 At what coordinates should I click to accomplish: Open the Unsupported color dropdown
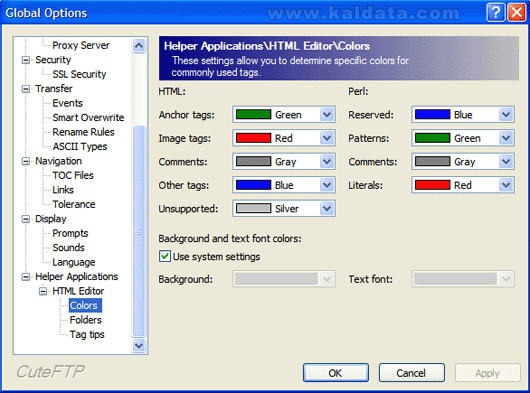327,208
